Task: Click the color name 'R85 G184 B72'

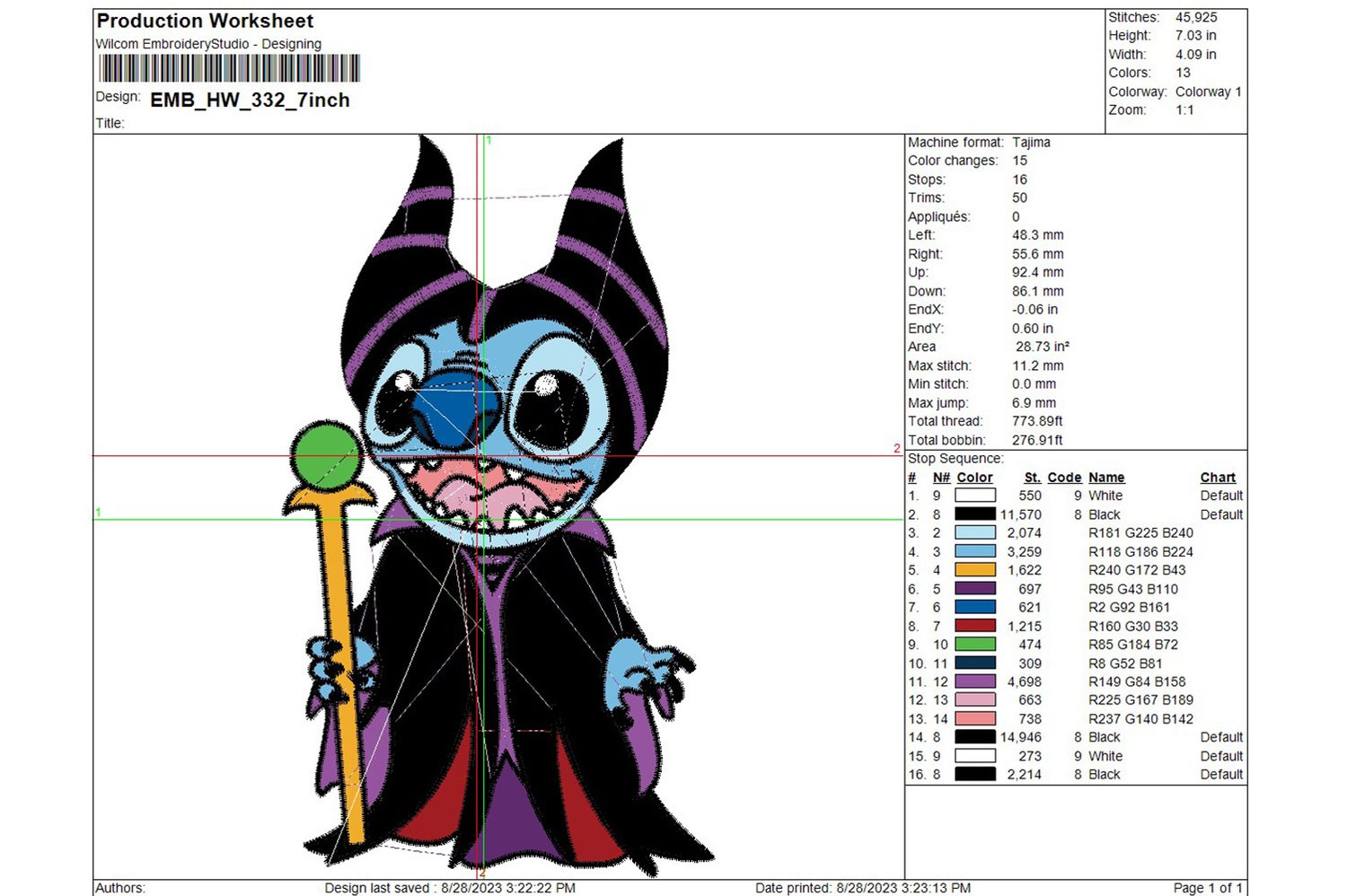Action: pyautogui.click(x=1133, y=645)
